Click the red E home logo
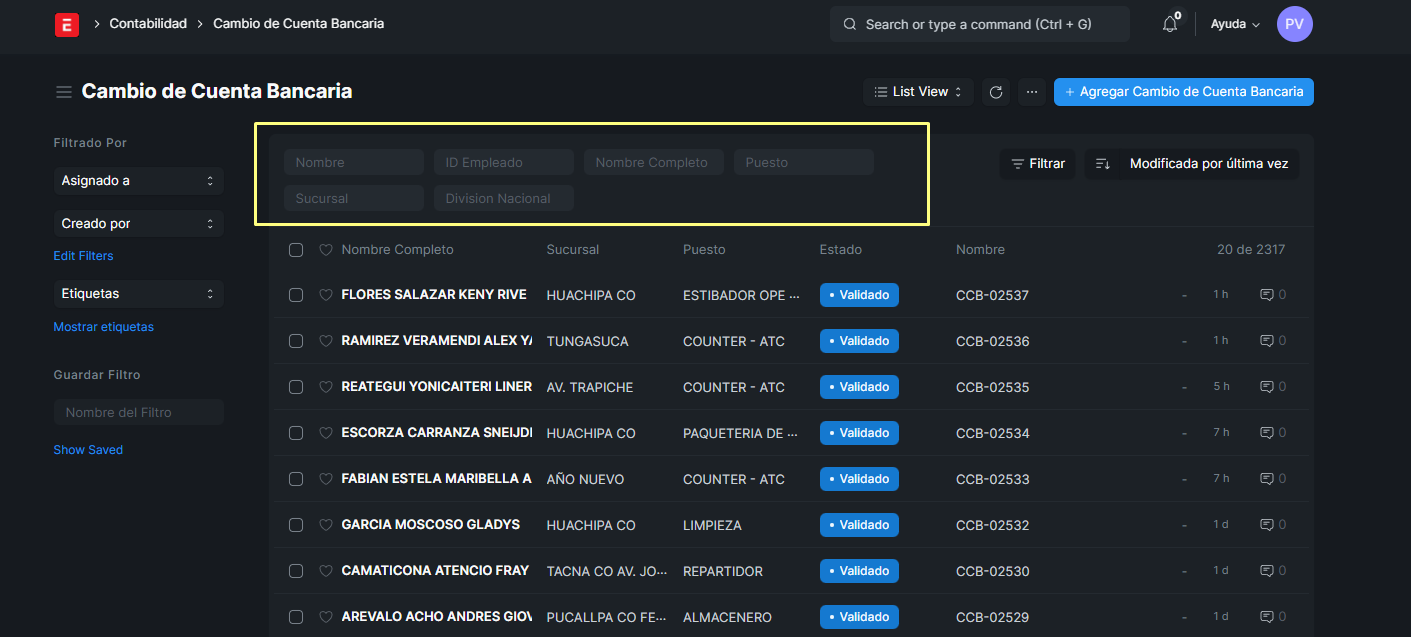This screenshot has width=1411, height=637. click(x=66, y=24)
